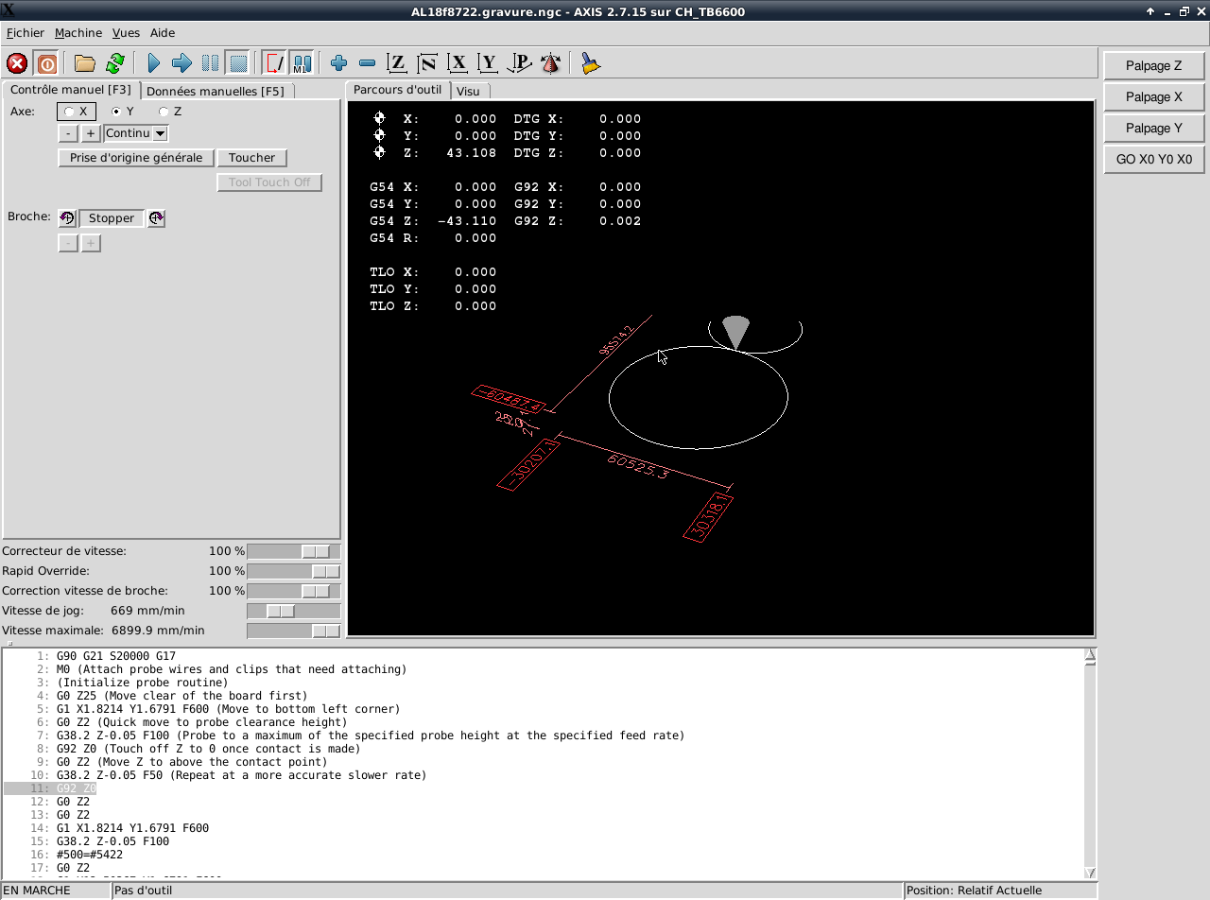Open the Machine menu
The height and width of the screenshot is (900, 1210).
pos(78,33)
